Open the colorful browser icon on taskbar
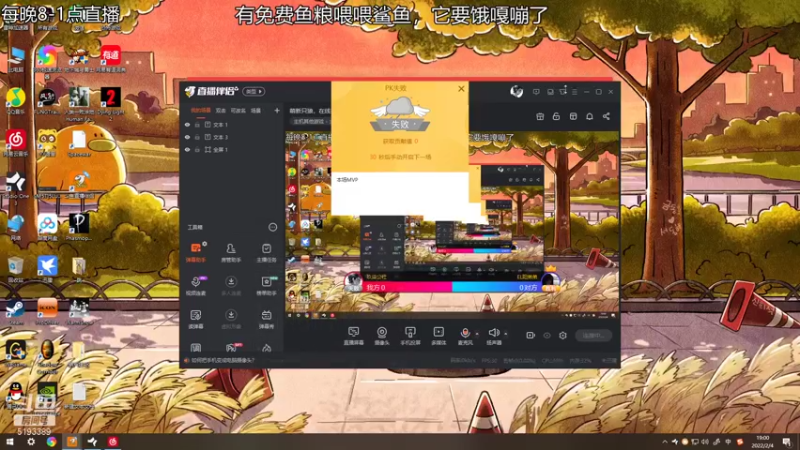 52,441
